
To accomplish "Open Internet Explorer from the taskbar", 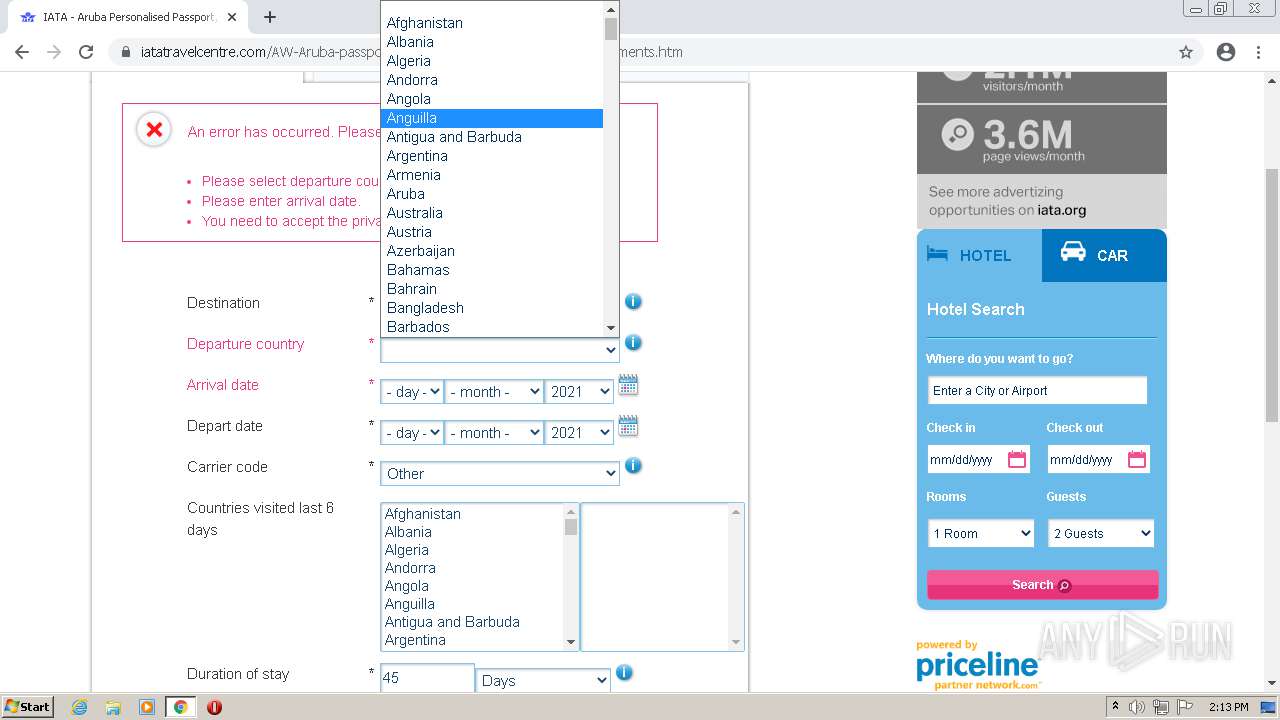I will (79, 707).
